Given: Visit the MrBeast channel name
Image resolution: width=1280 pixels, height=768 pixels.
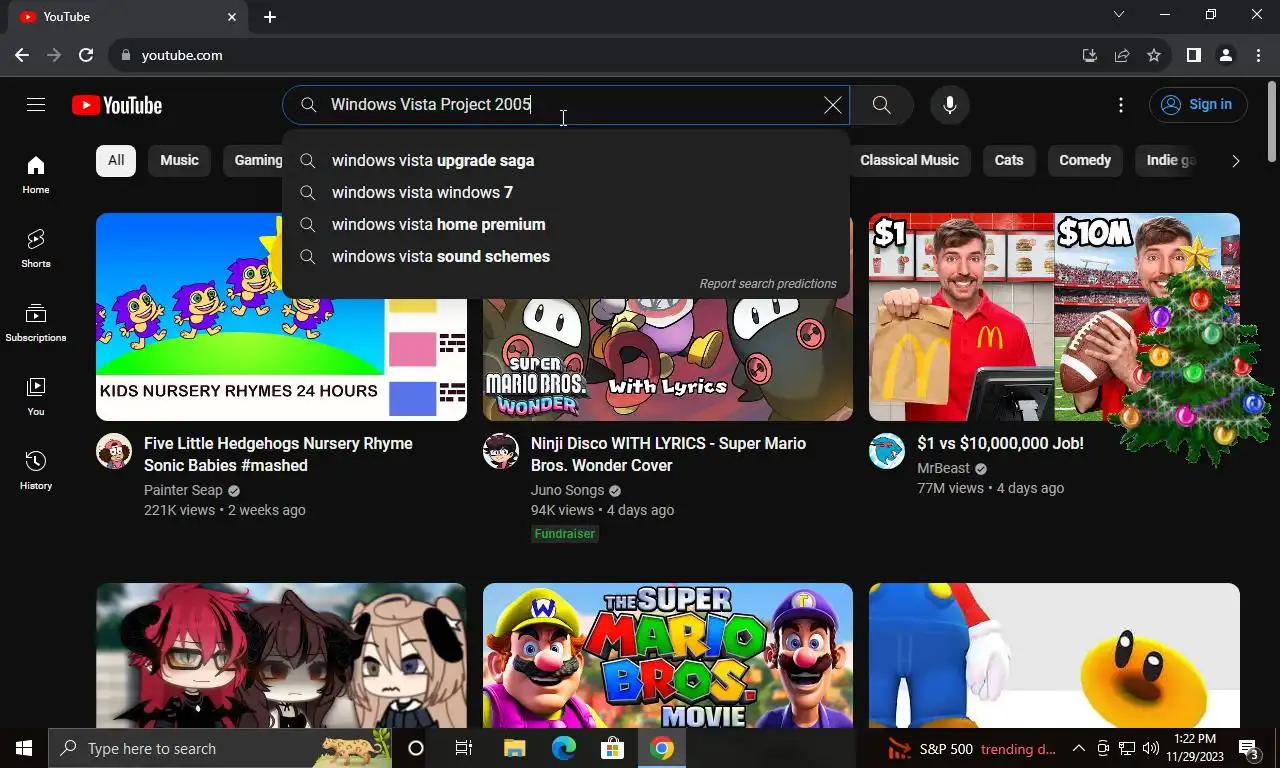Looking at the screenshot, I should (944, 468).
